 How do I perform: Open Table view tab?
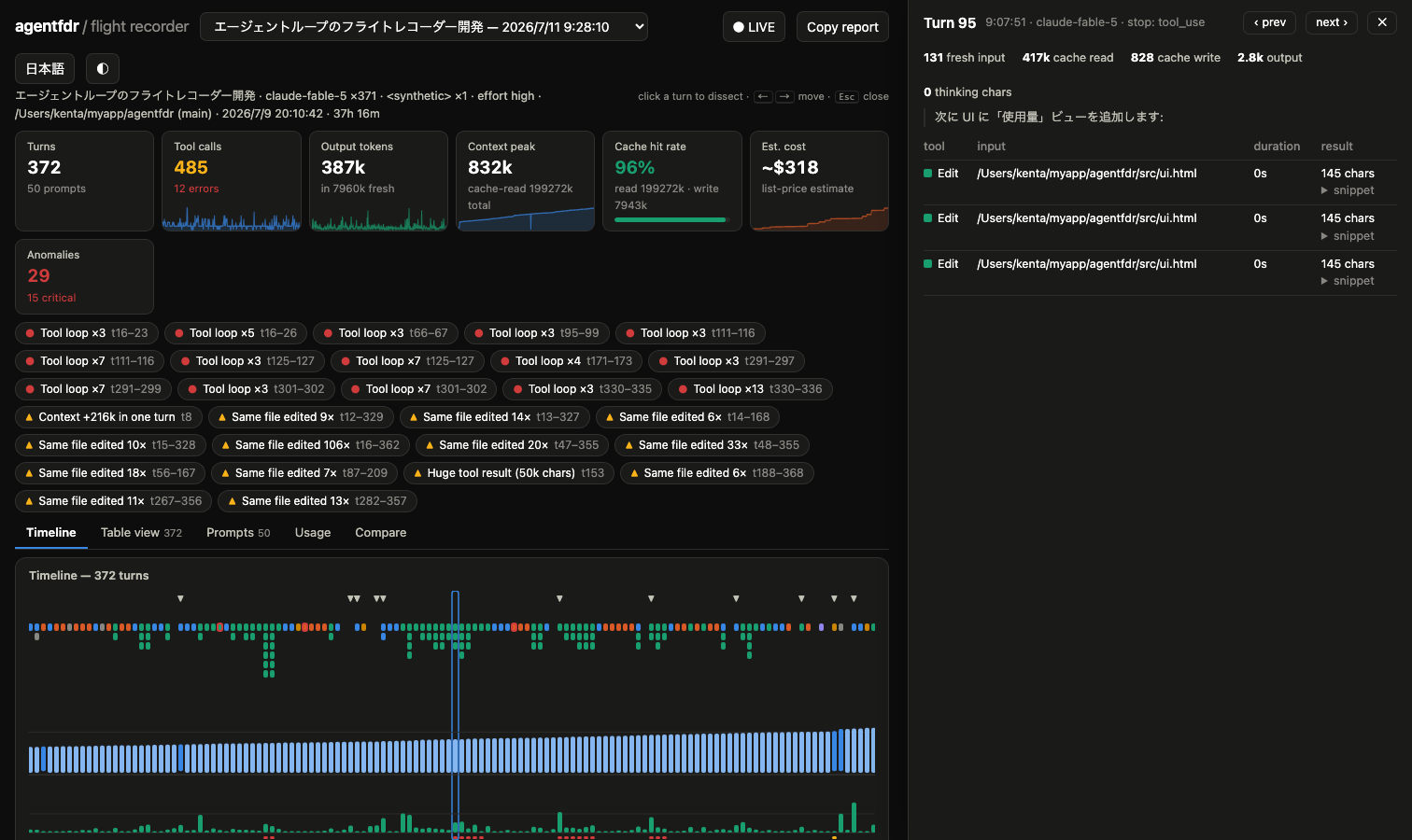click(141, 533)
